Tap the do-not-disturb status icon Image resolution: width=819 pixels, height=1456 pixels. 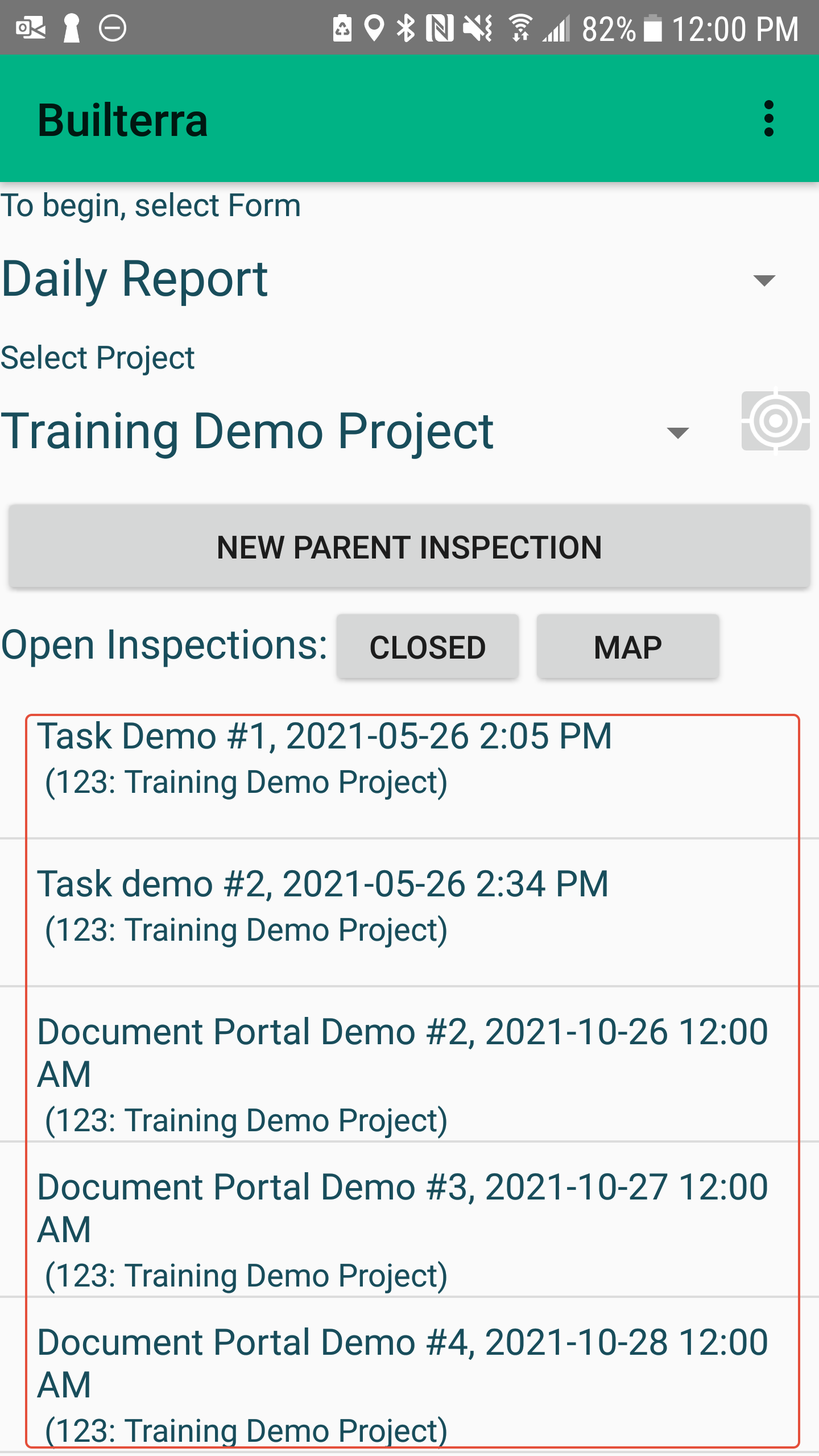(x=113, y=28)
